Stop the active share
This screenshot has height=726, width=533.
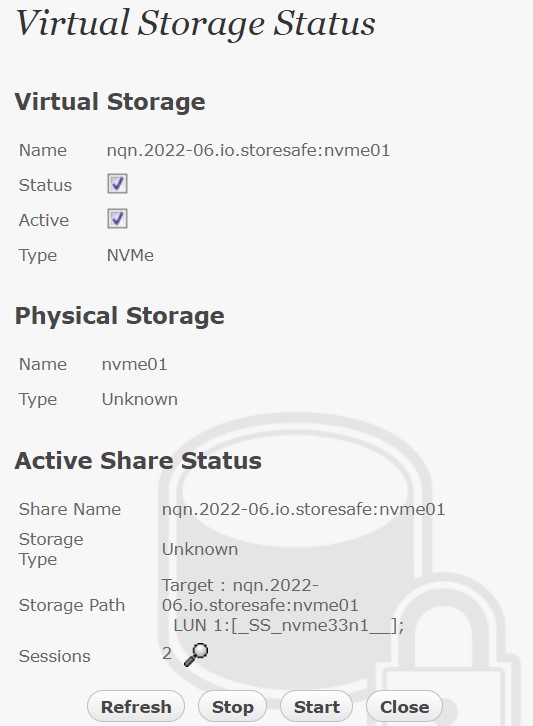click(232, 707)
